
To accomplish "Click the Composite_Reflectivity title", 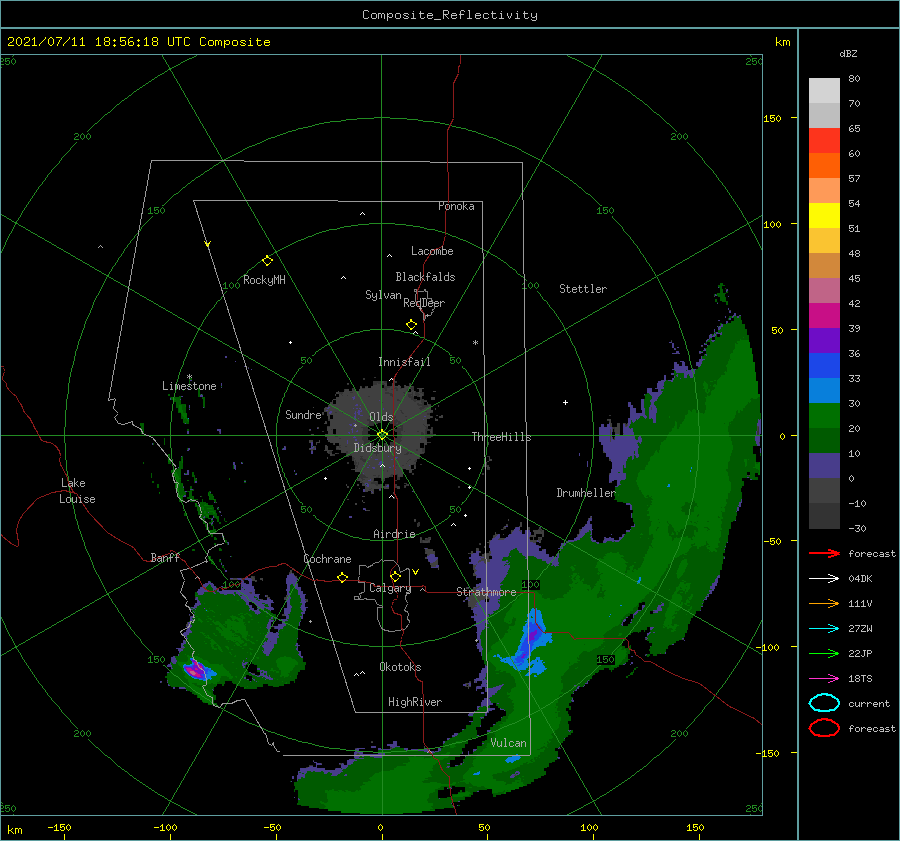I will (450, 15).
